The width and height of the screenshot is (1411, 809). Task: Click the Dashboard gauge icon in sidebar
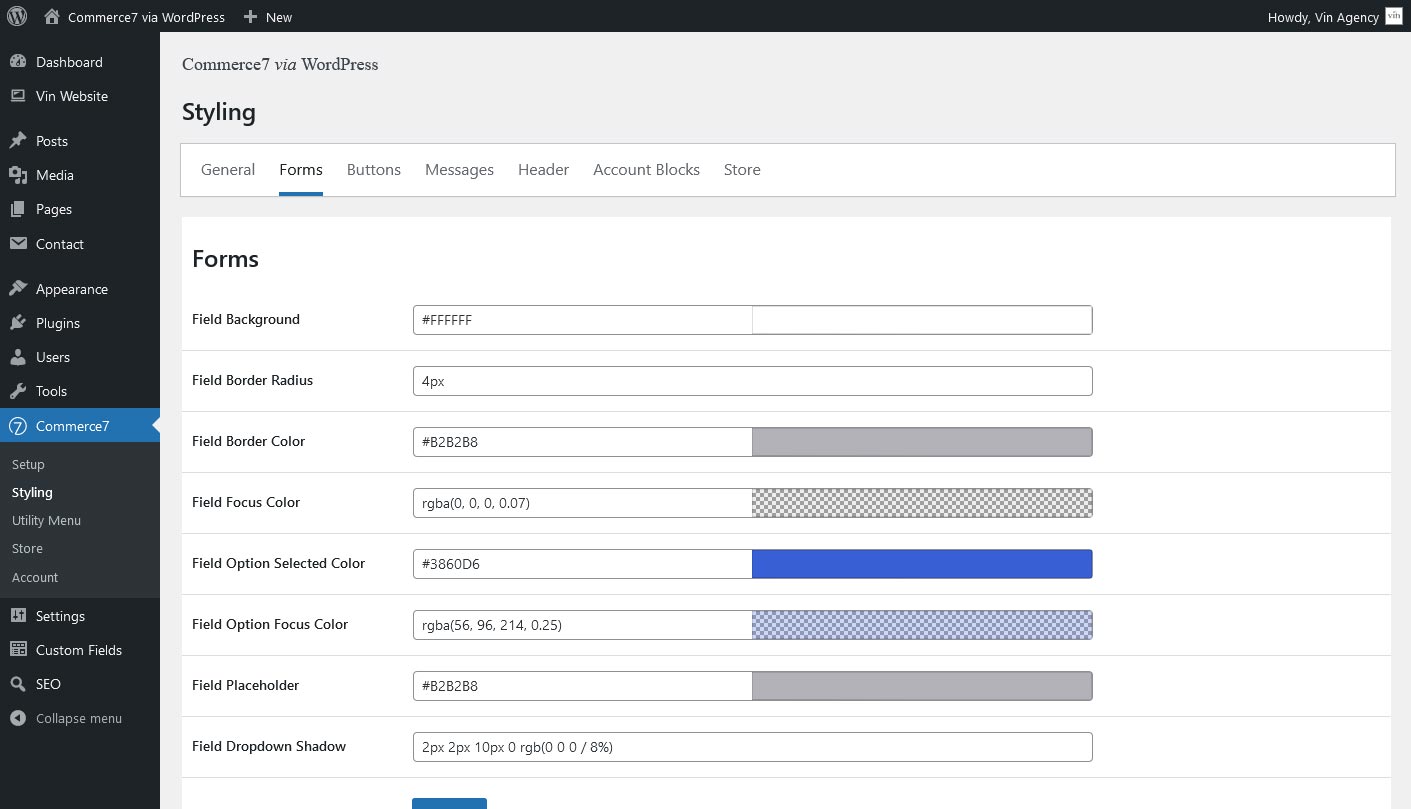pyautogui.click(x=18, y=62)
